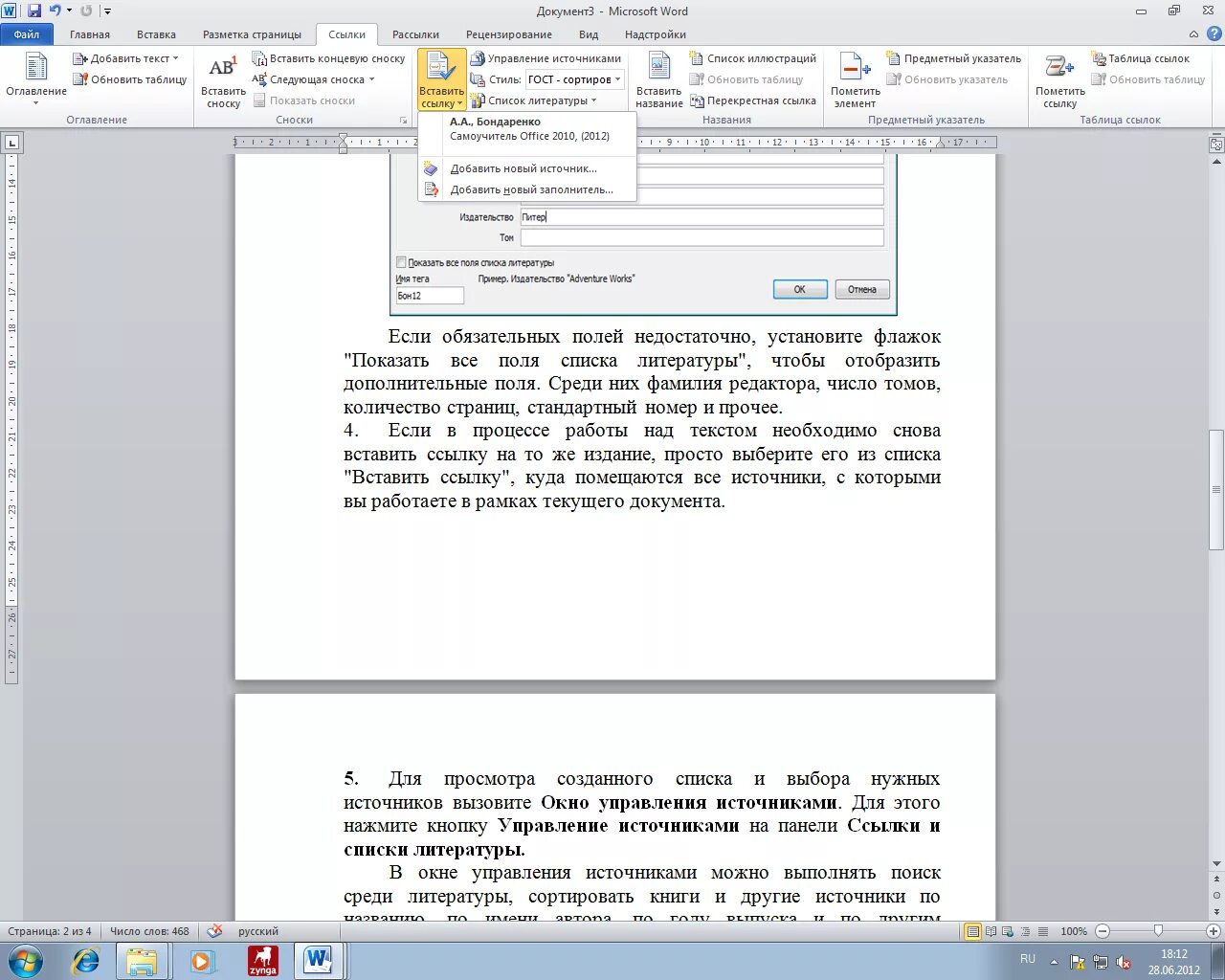Open Управление источниками
The width and height of the screenshot is (1225, 980).
(x=546, y=58)
